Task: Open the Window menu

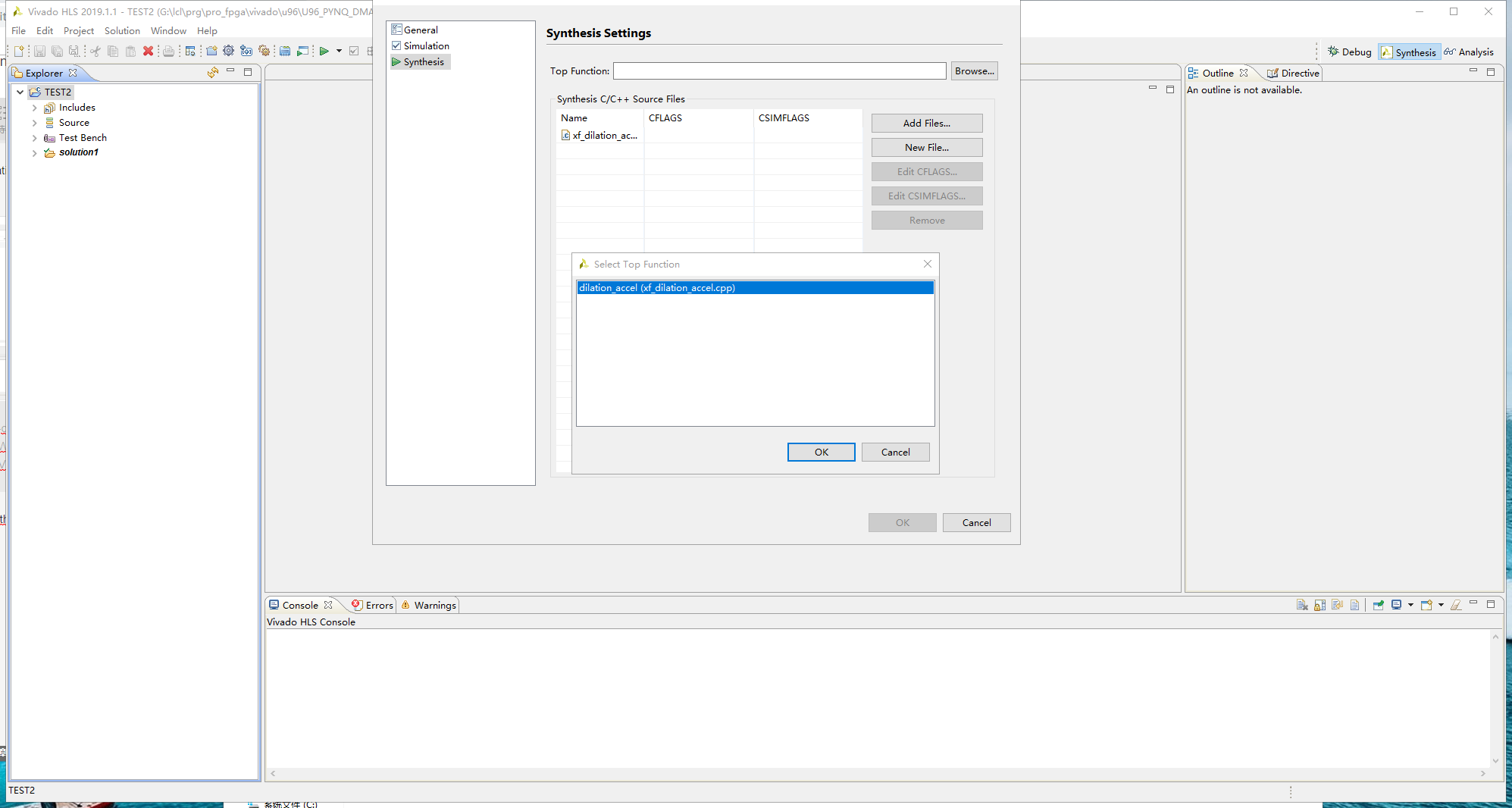Action: click(x=168, y=30)
